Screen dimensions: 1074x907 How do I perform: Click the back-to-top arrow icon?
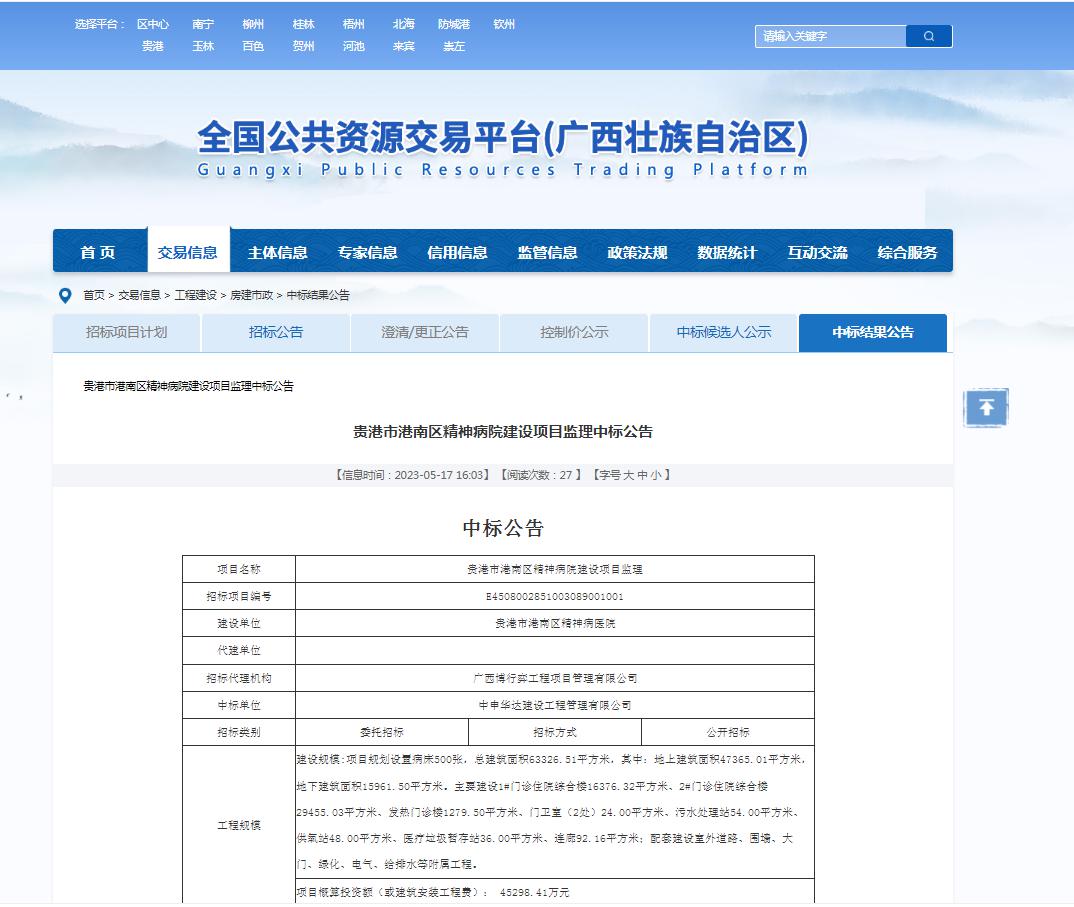(986, 408)
